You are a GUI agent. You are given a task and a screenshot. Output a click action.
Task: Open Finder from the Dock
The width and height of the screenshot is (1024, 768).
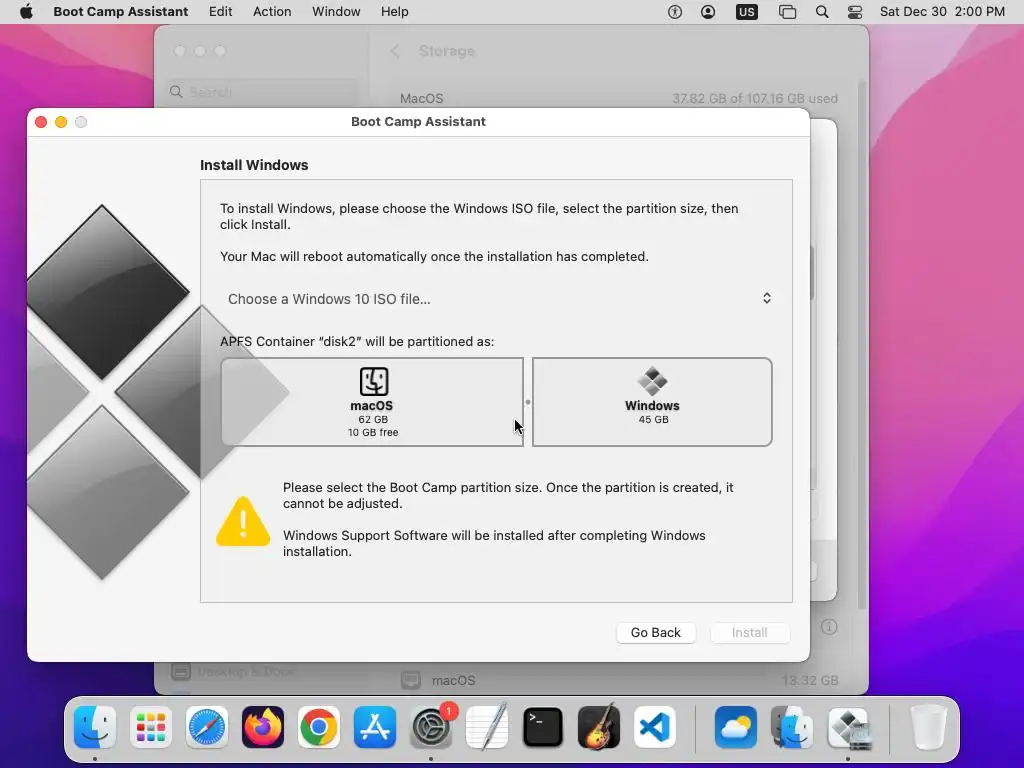tap(95, 727)
